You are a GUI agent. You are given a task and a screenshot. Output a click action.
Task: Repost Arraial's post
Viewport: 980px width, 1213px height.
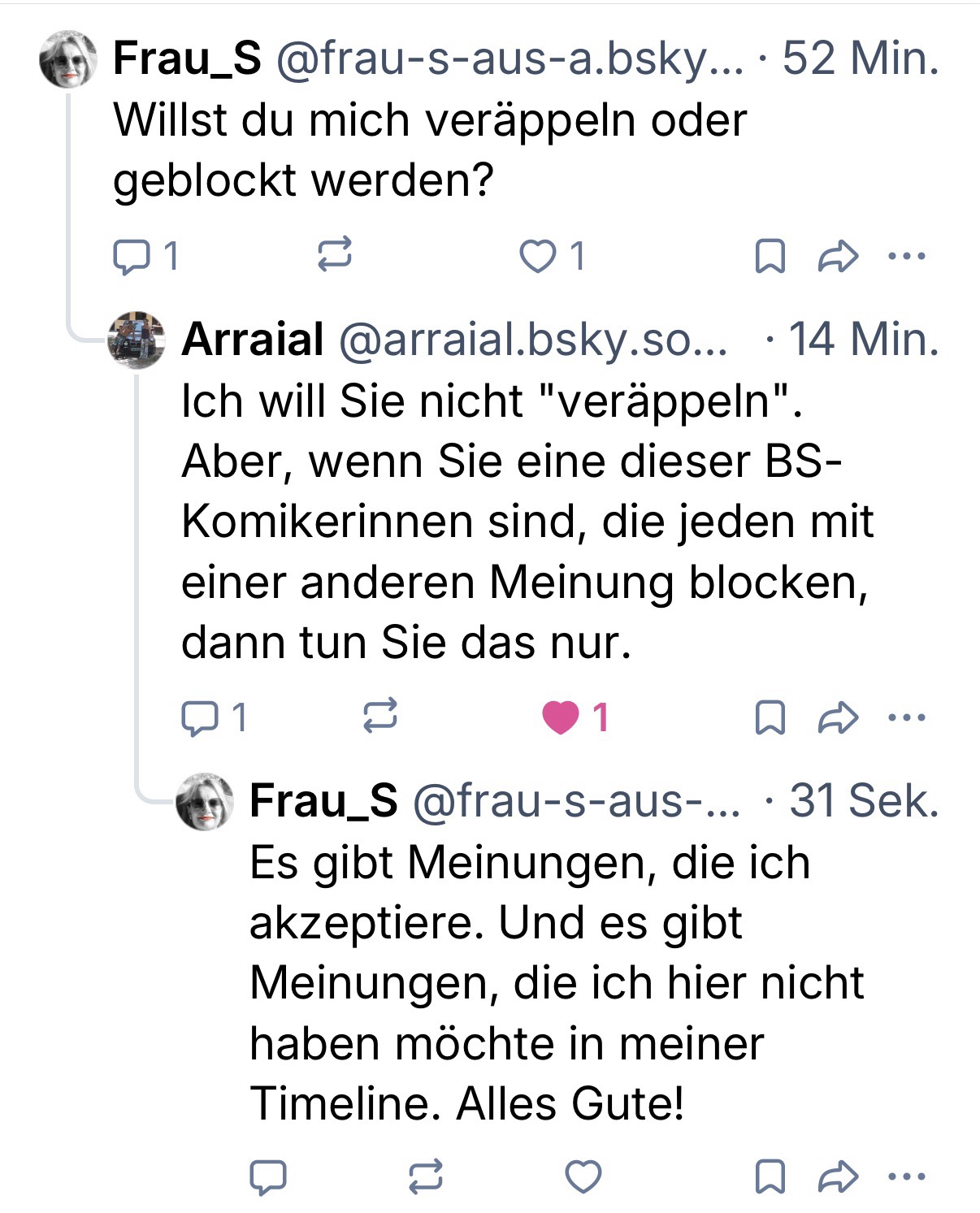click(x=379, y=716)
